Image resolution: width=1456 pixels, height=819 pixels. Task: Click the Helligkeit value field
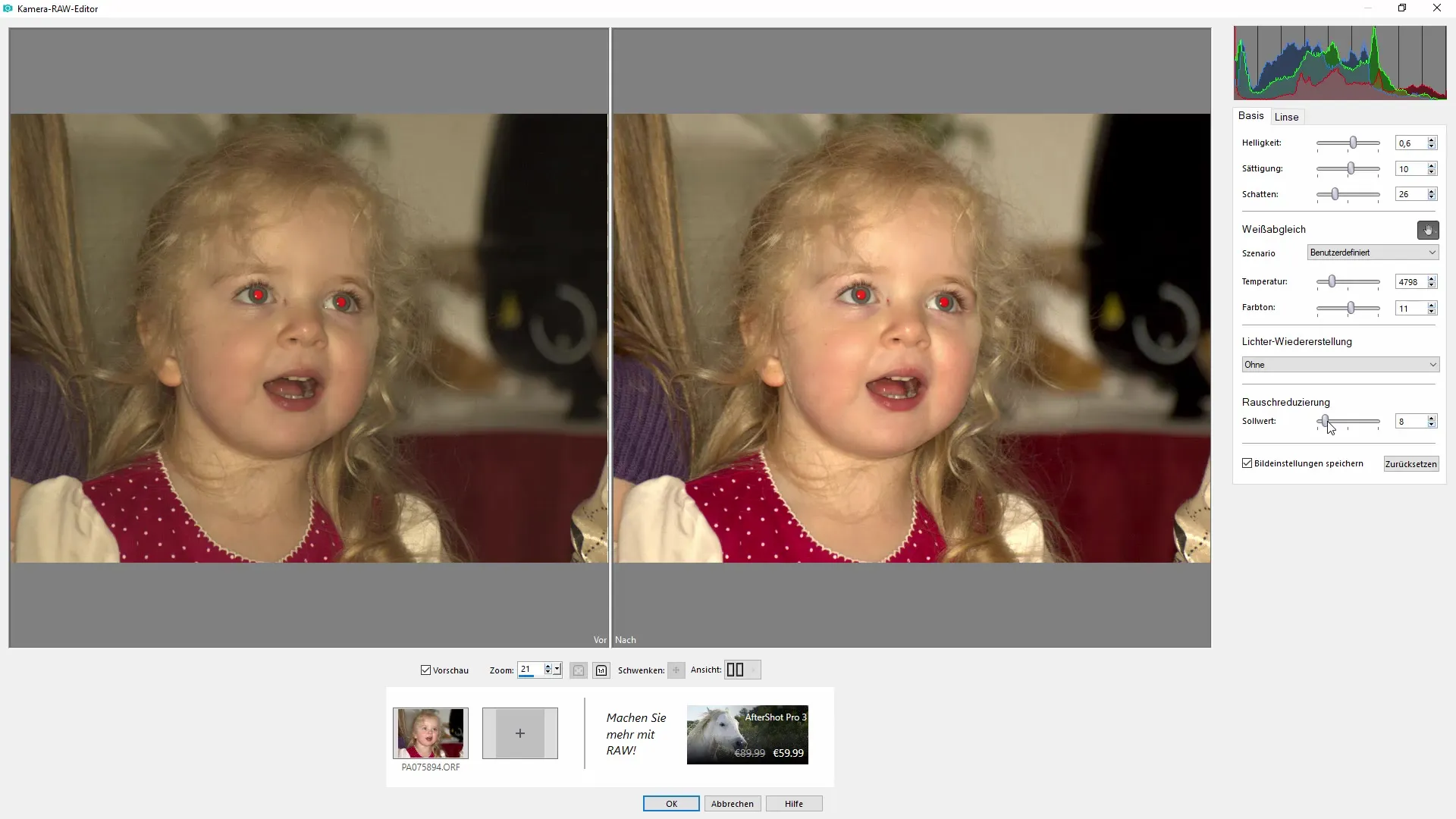click(1410, 143)
